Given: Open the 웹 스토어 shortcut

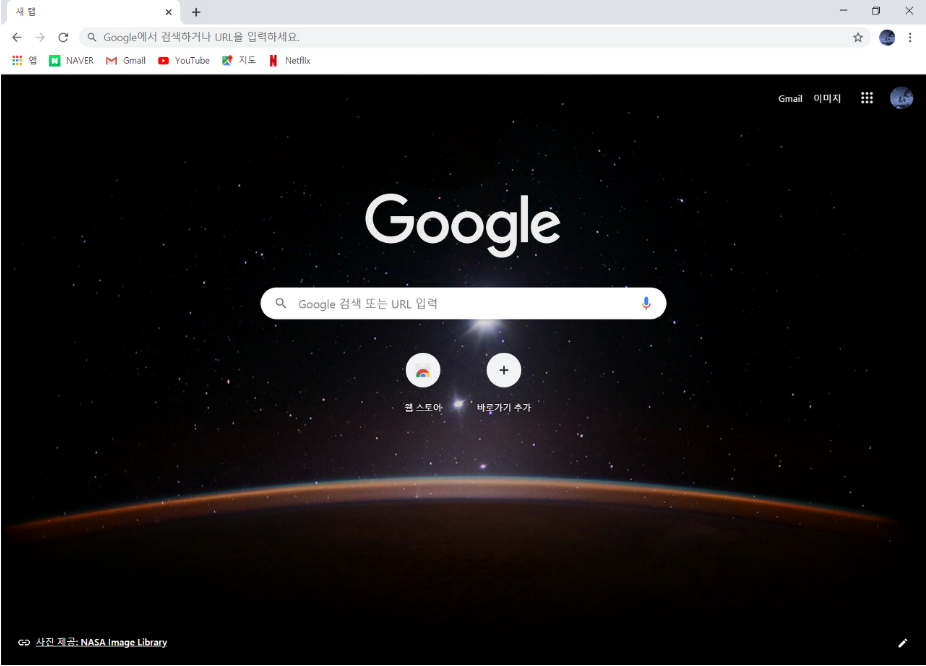Looking at the screenshot, I should pos(423,383).
